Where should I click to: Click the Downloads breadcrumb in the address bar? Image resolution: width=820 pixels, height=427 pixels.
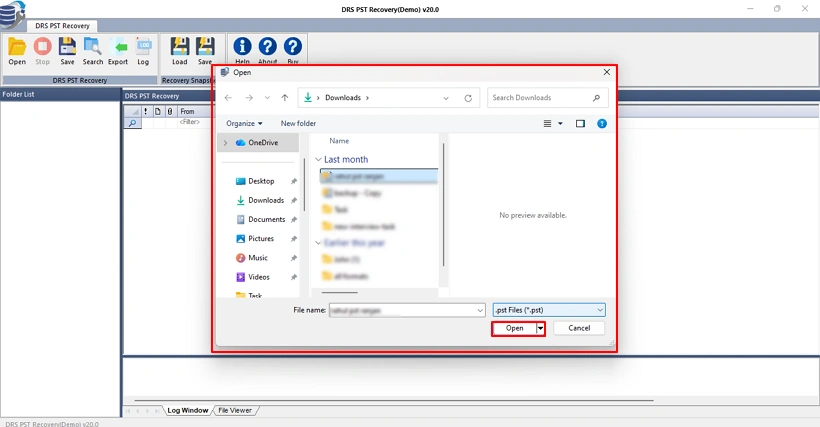coord(343,98)
